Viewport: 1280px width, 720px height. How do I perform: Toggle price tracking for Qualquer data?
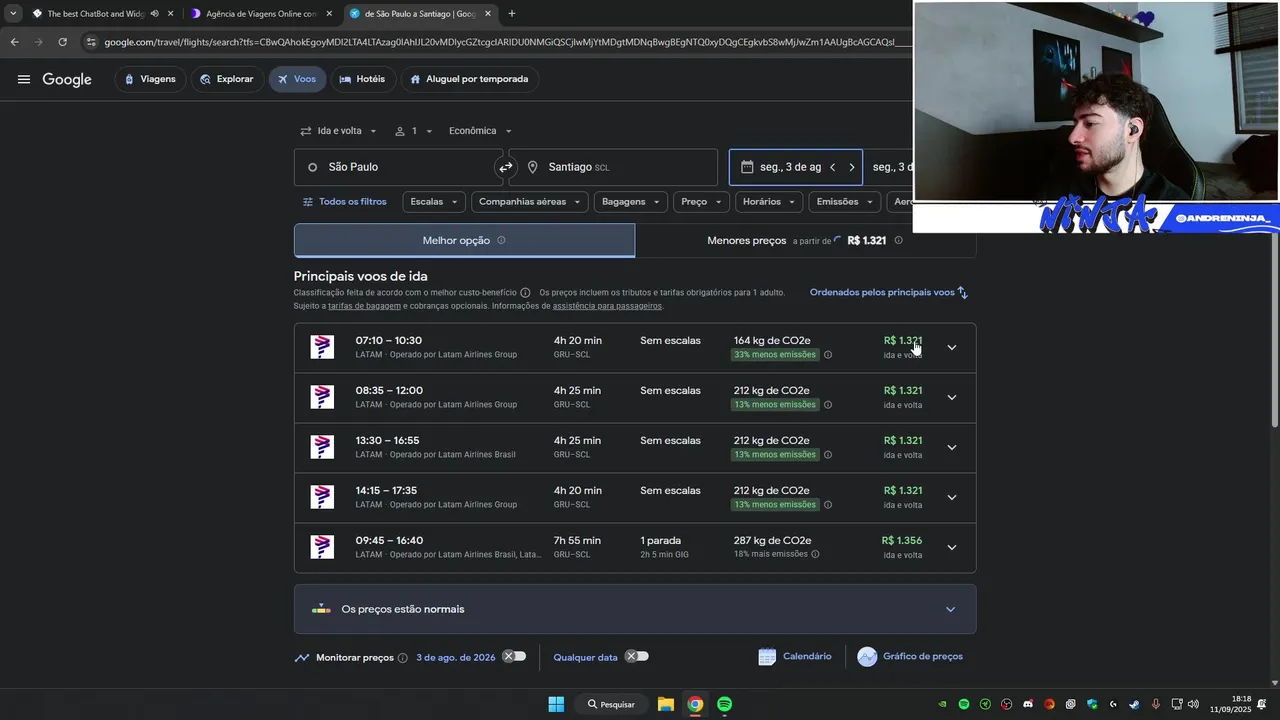coord(637,656)
